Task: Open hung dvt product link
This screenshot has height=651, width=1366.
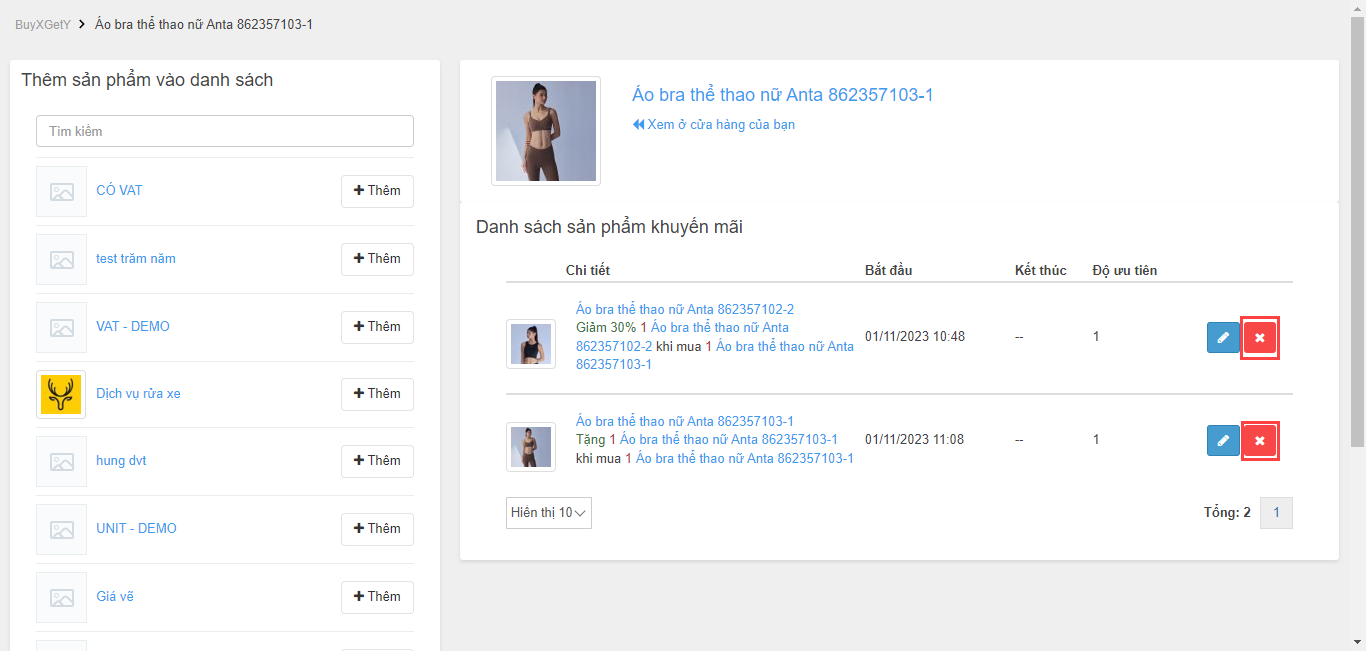Action: point(121,460)
